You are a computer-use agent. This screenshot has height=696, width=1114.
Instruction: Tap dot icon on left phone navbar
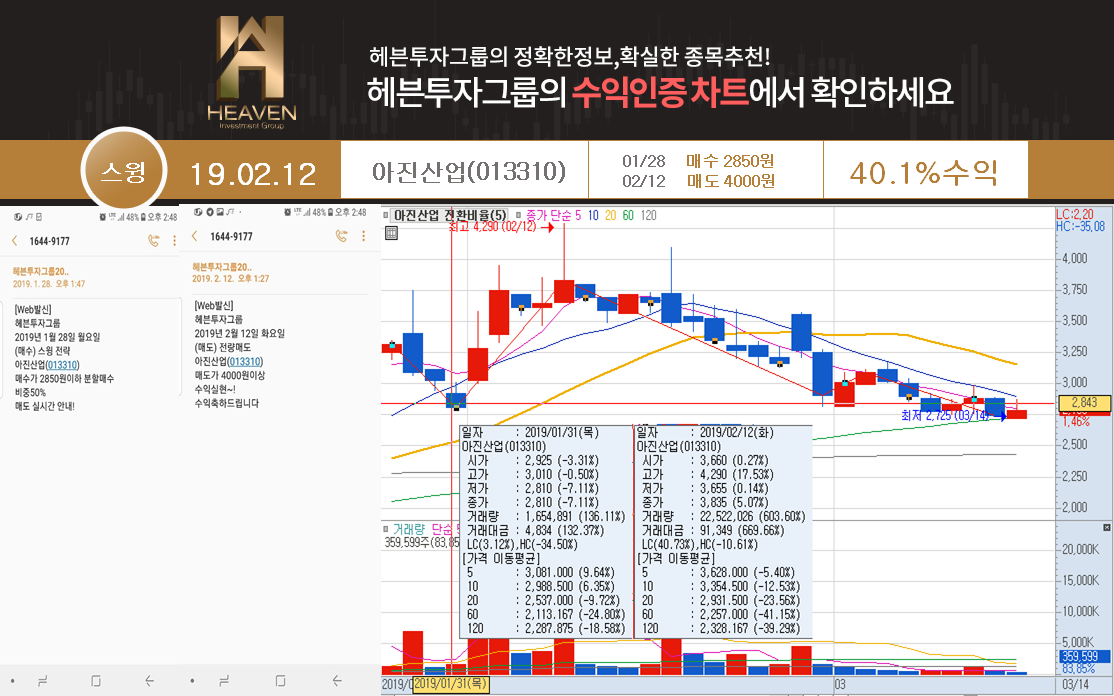point(13,680)
